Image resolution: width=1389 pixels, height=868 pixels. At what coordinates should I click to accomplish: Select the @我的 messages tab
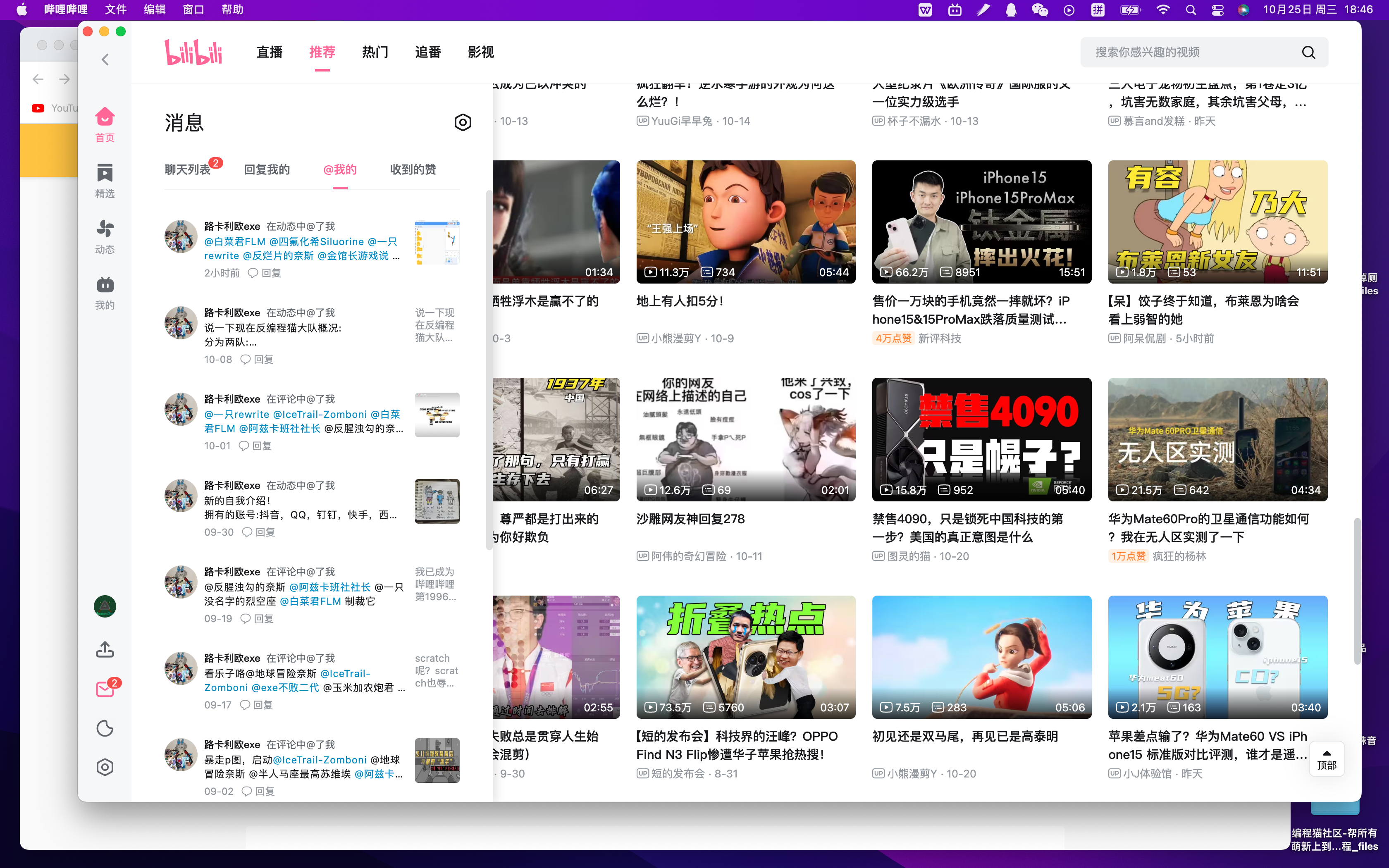(340, 169)
